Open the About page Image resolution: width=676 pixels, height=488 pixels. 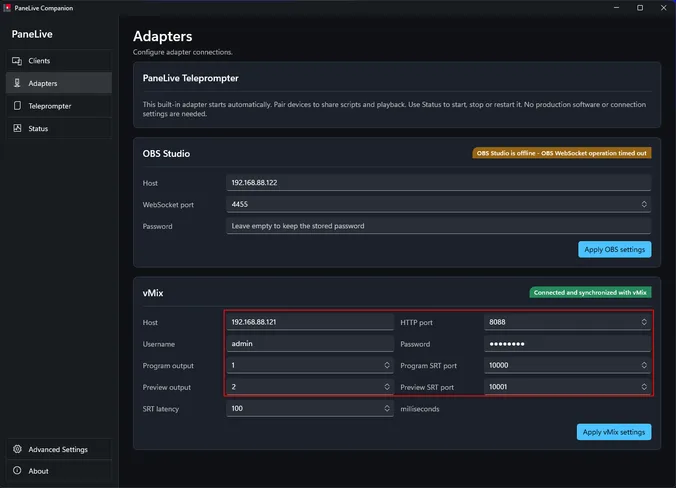[59, 471]
